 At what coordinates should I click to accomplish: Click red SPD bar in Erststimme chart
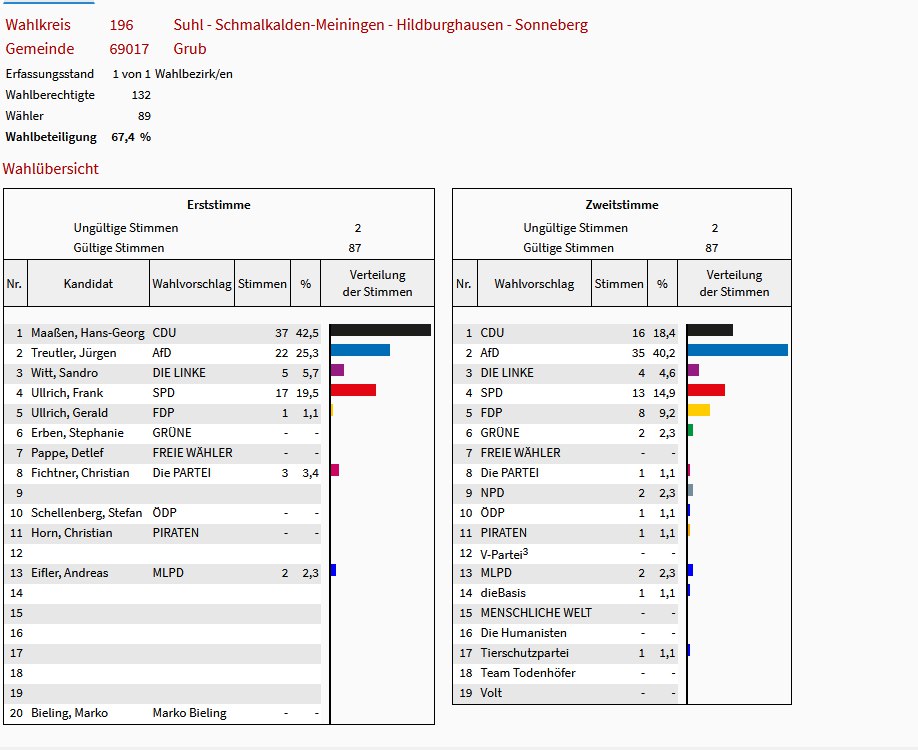353,390
